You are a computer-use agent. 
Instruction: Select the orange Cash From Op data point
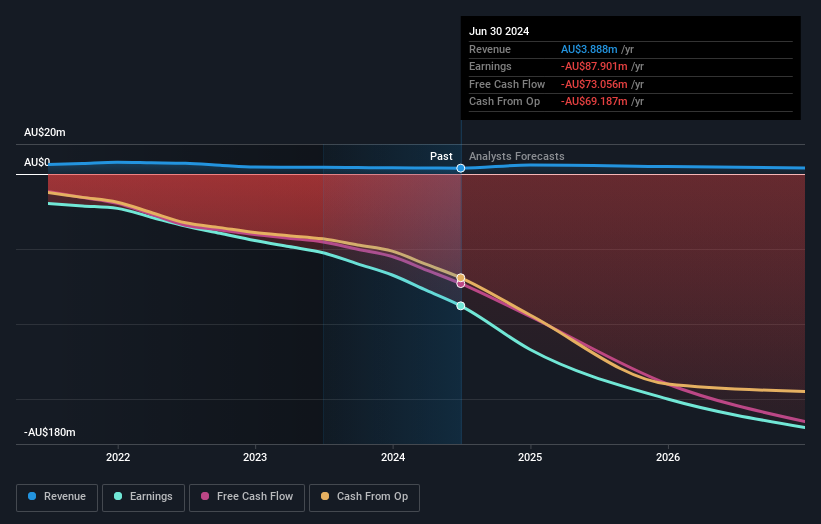pos(461,277)
